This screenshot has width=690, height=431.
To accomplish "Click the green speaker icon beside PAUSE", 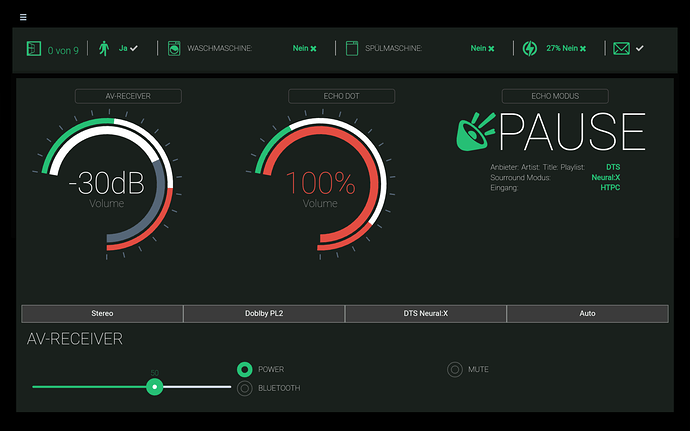I will click(x=475, y=132).
